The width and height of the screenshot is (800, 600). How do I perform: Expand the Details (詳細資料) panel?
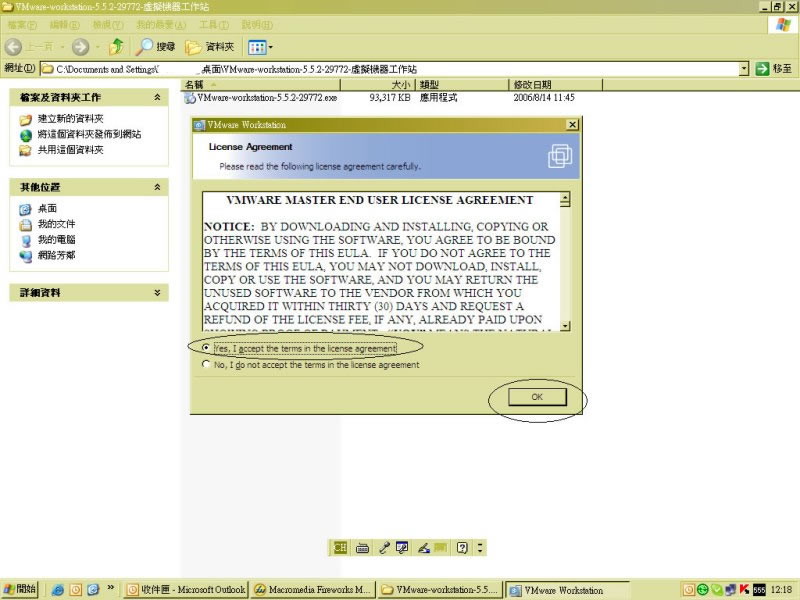158,292
